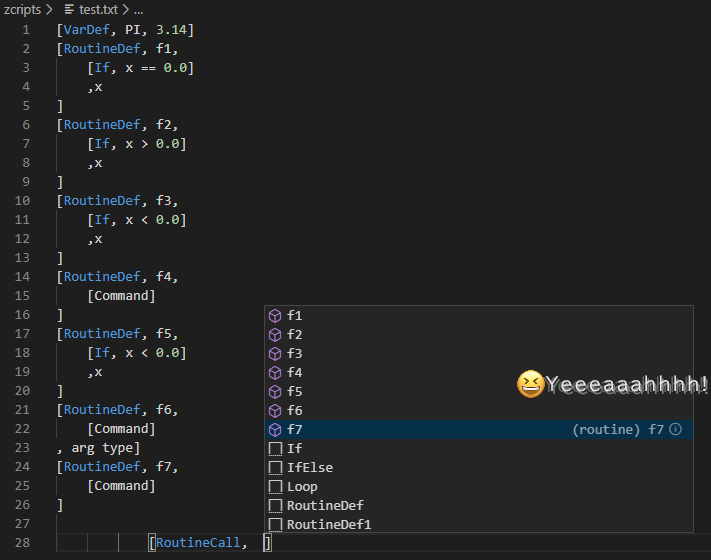The image size is (711, 560).
Task: Insert the IfElse snippet suggestion
Action: (309, 468)
